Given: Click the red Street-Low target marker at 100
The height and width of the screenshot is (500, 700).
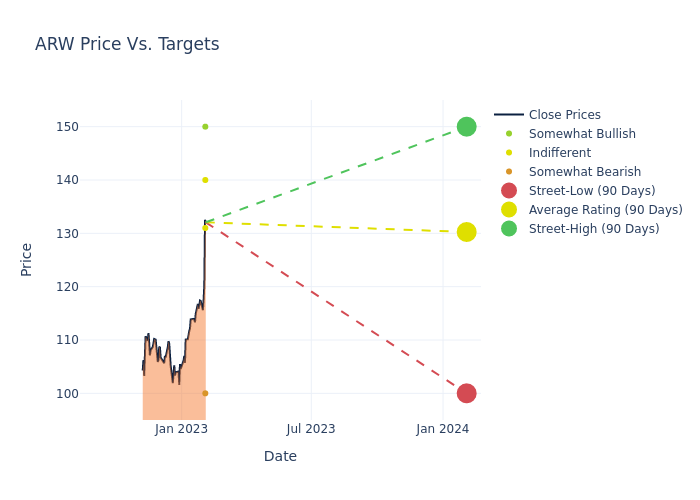Looking at the screenshot, I should point(466,393).
